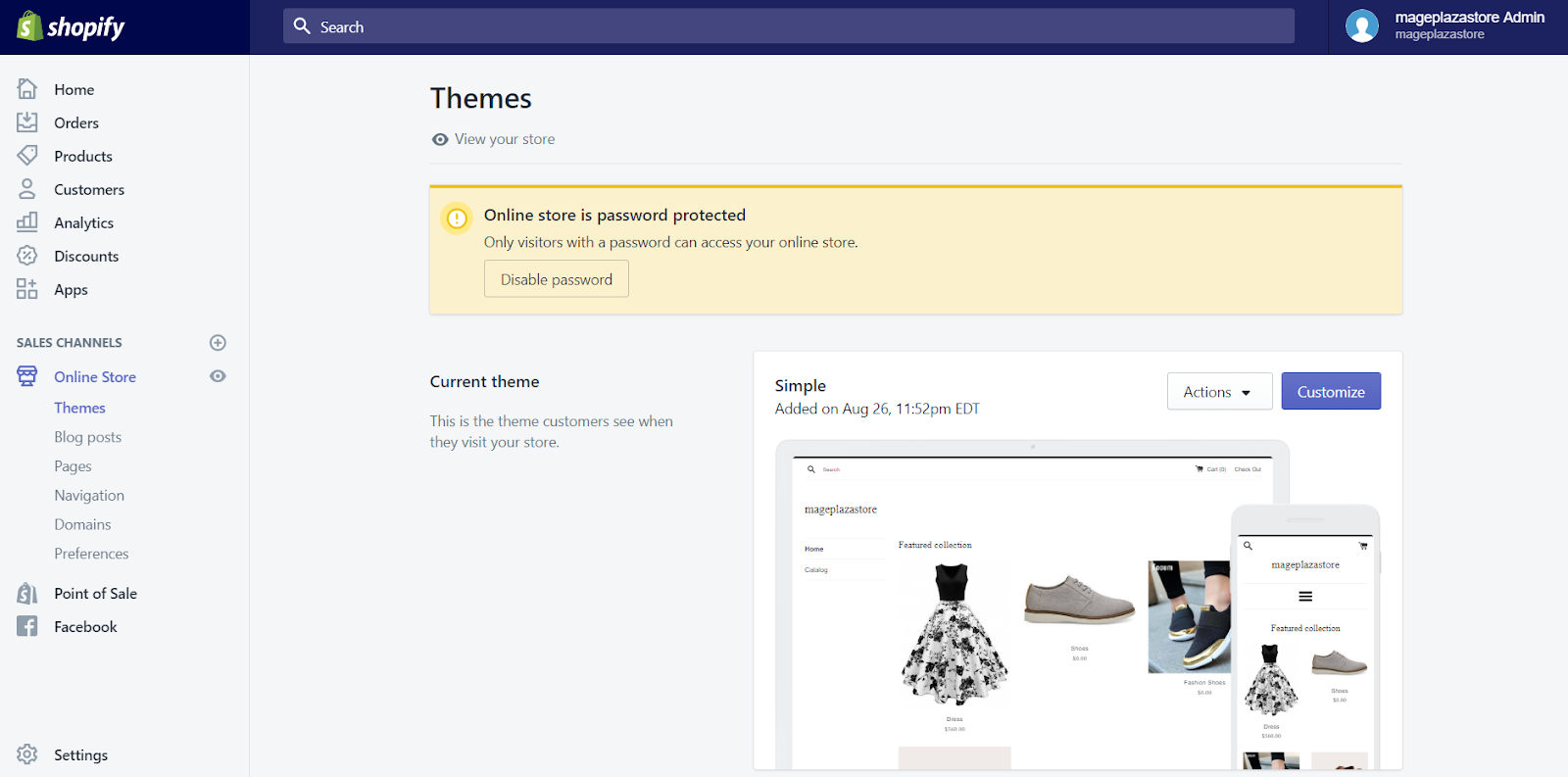Click the Analytics bar chart icon

(27, 222)
